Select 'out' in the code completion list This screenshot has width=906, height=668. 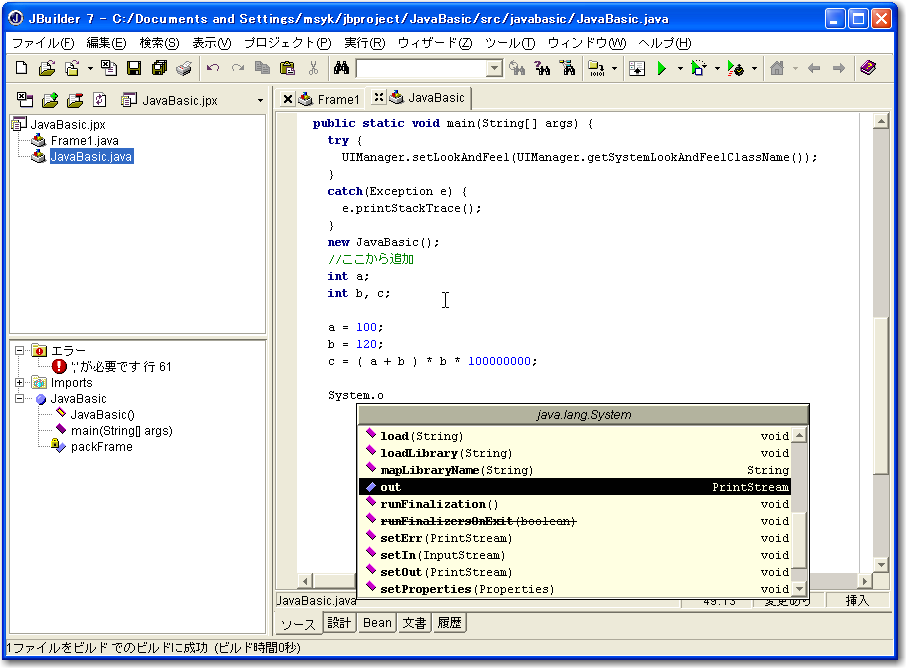390,487
